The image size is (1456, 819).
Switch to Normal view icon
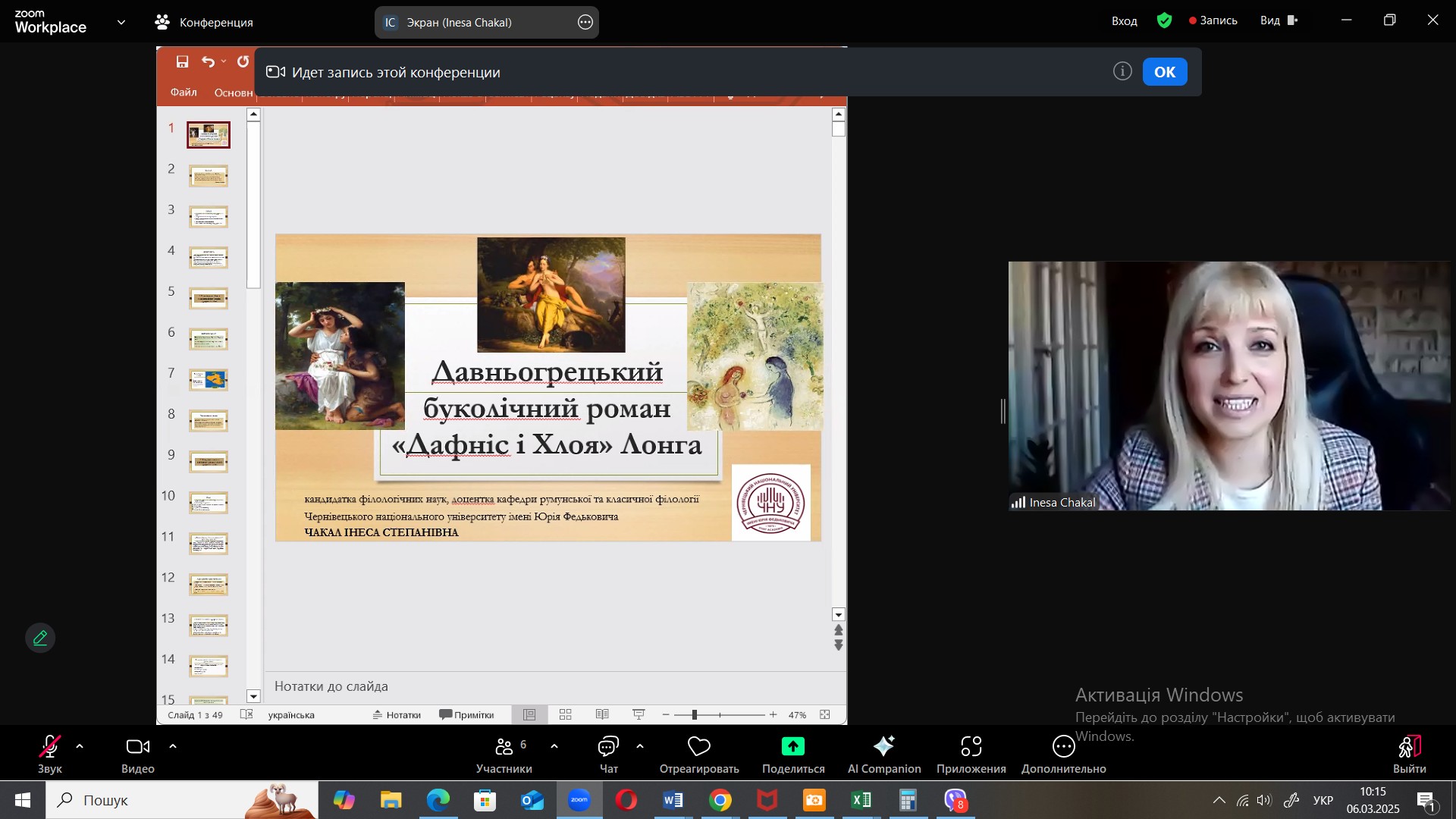point(529,714)
